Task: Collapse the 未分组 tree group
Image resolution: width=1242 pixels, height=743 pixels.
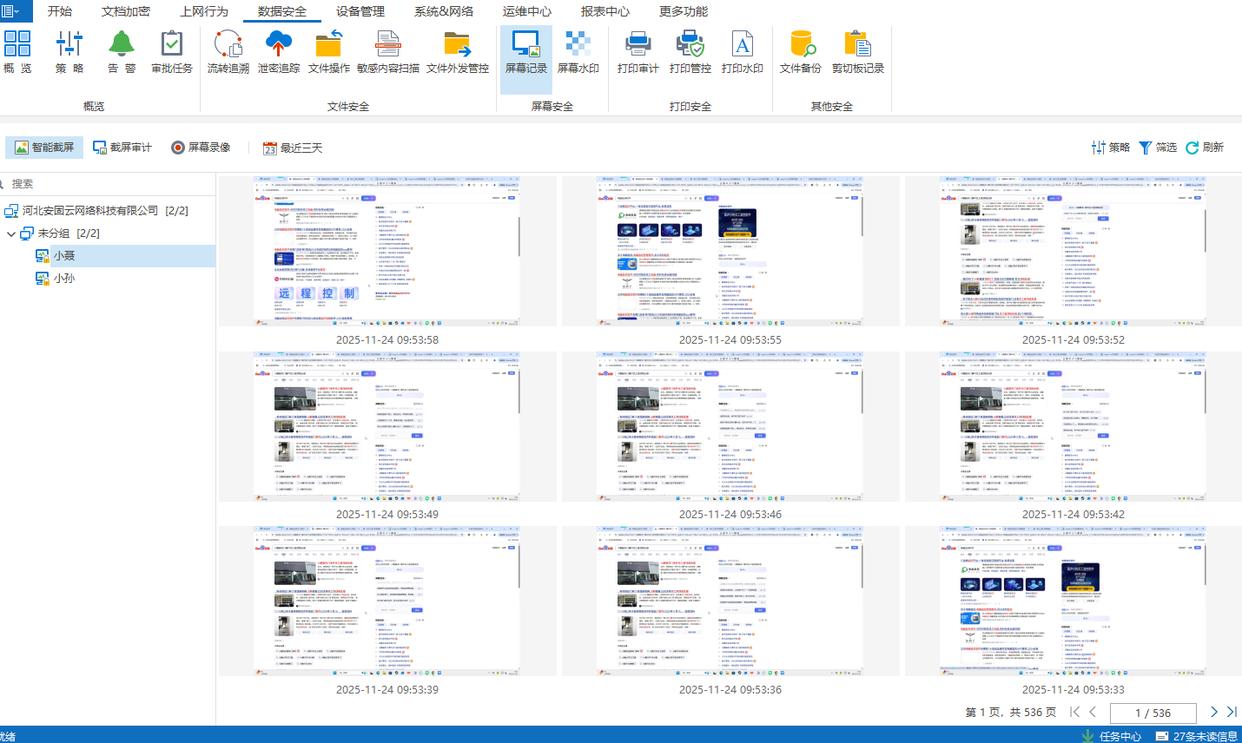Action: click(x=11, y=233)
